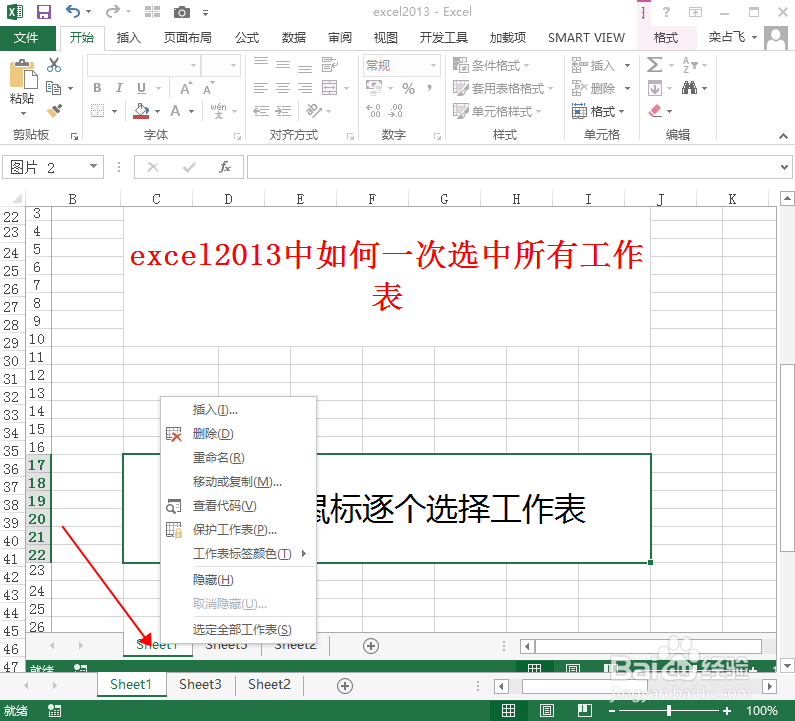Open the 文件 tab

pos(26,38)
